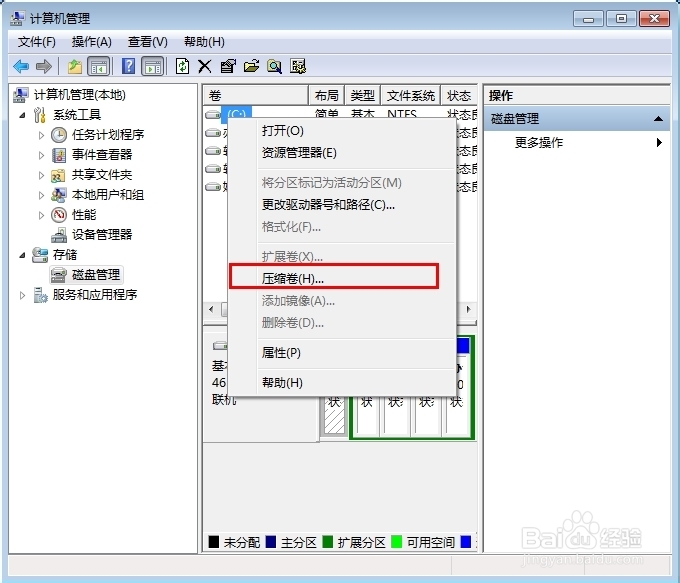Toggle the show/hide console tree icon

point(98,66)
